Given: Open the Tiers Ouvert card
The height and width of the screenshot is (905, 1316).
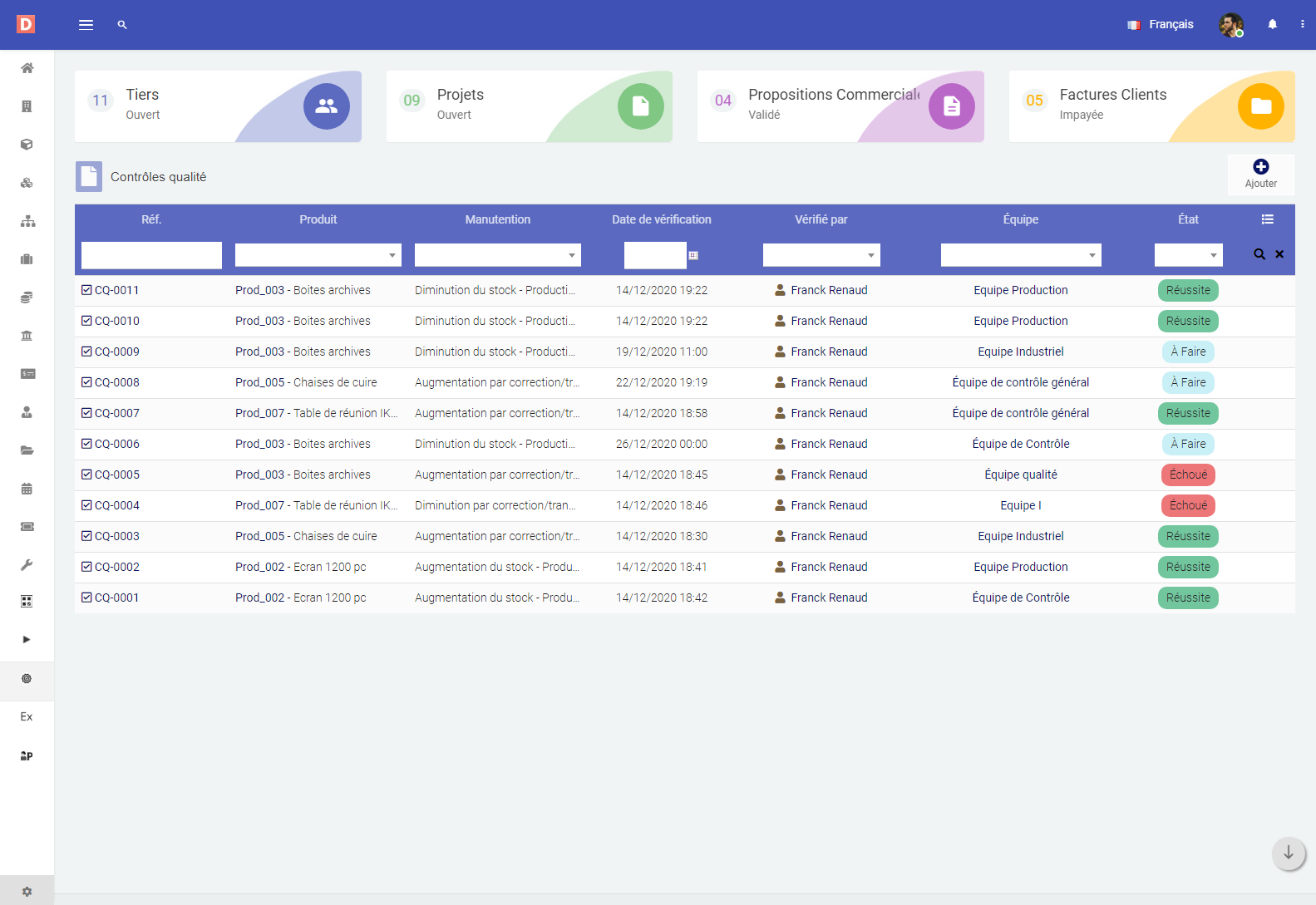Looking at the screenshot, I should click(218, 106).
